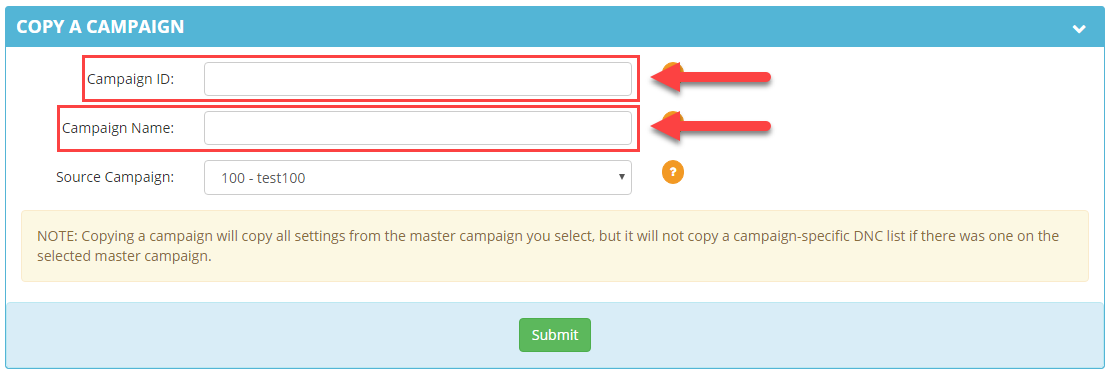1110x375 pixels.
Task: Click the red arrow pointing at Campaign ID
Action: pos(711,77)
